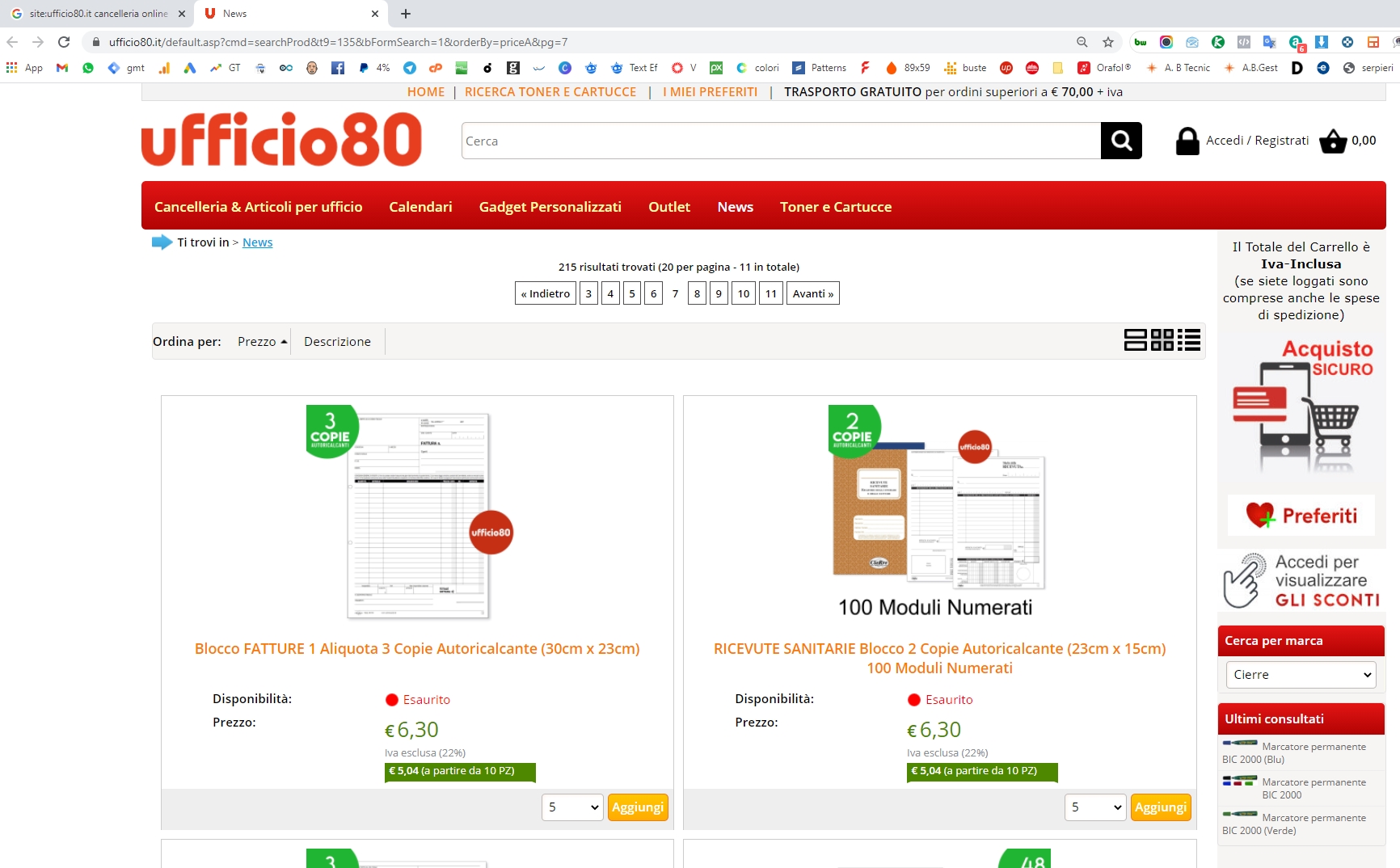
Task: Open RICERCA TONER E CARTUCCE link
Action: pyautogui.click(x=550, y=92)
